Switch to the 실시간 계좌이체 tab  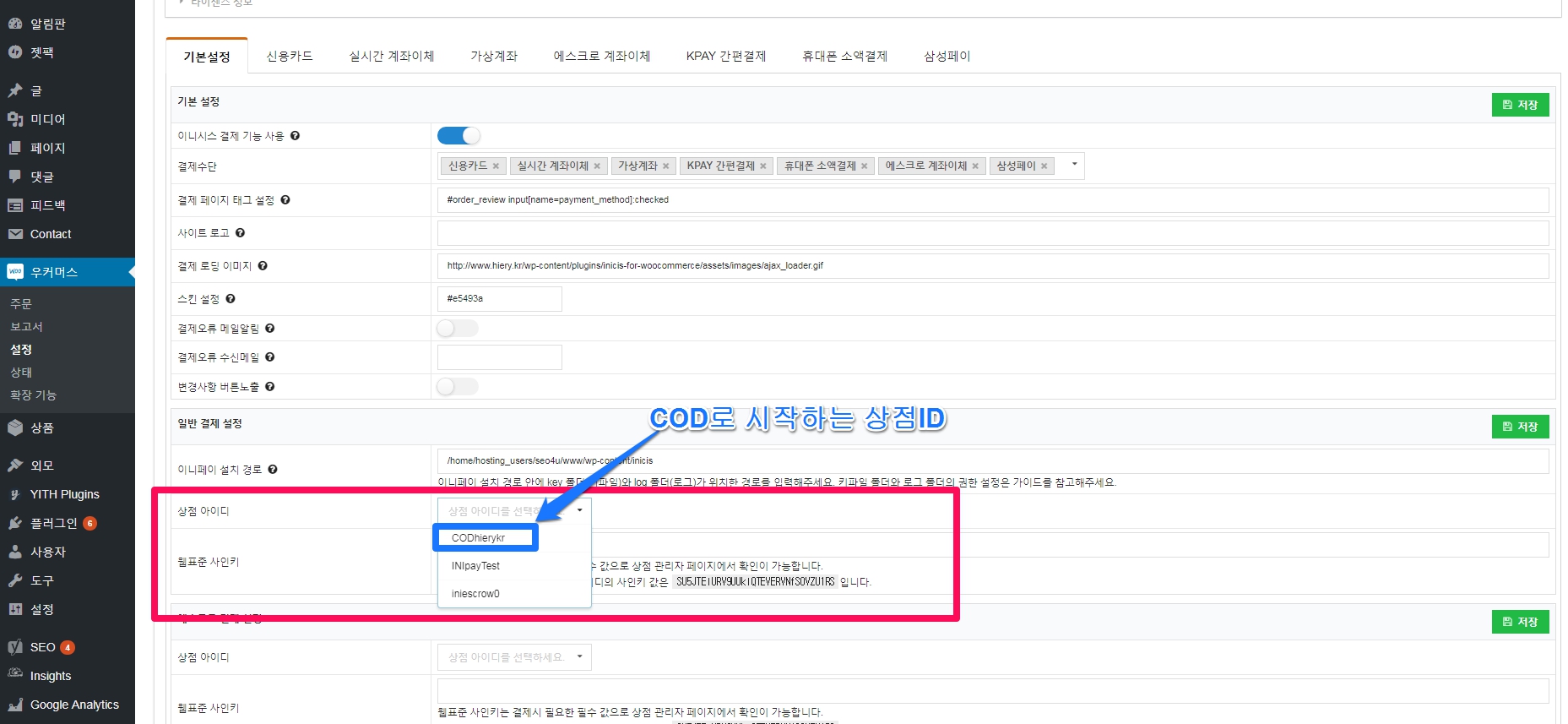(x=392, y=56)
